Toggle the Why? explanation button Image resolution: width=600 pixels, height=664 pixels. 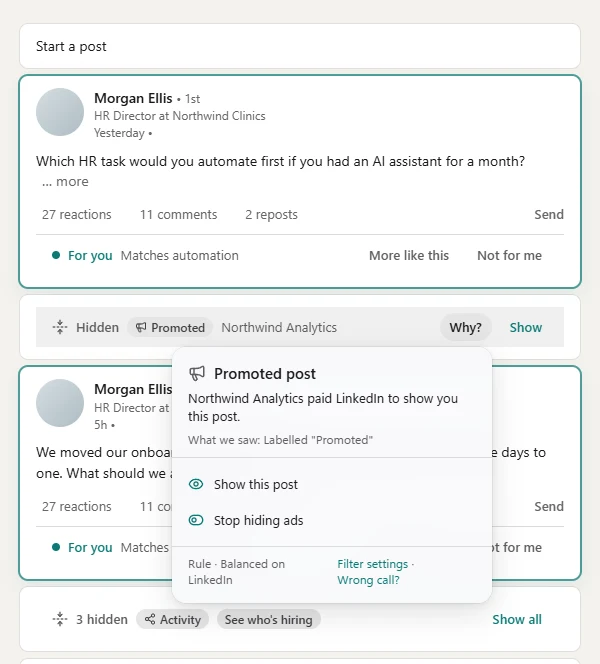click(x=465, y=327)
